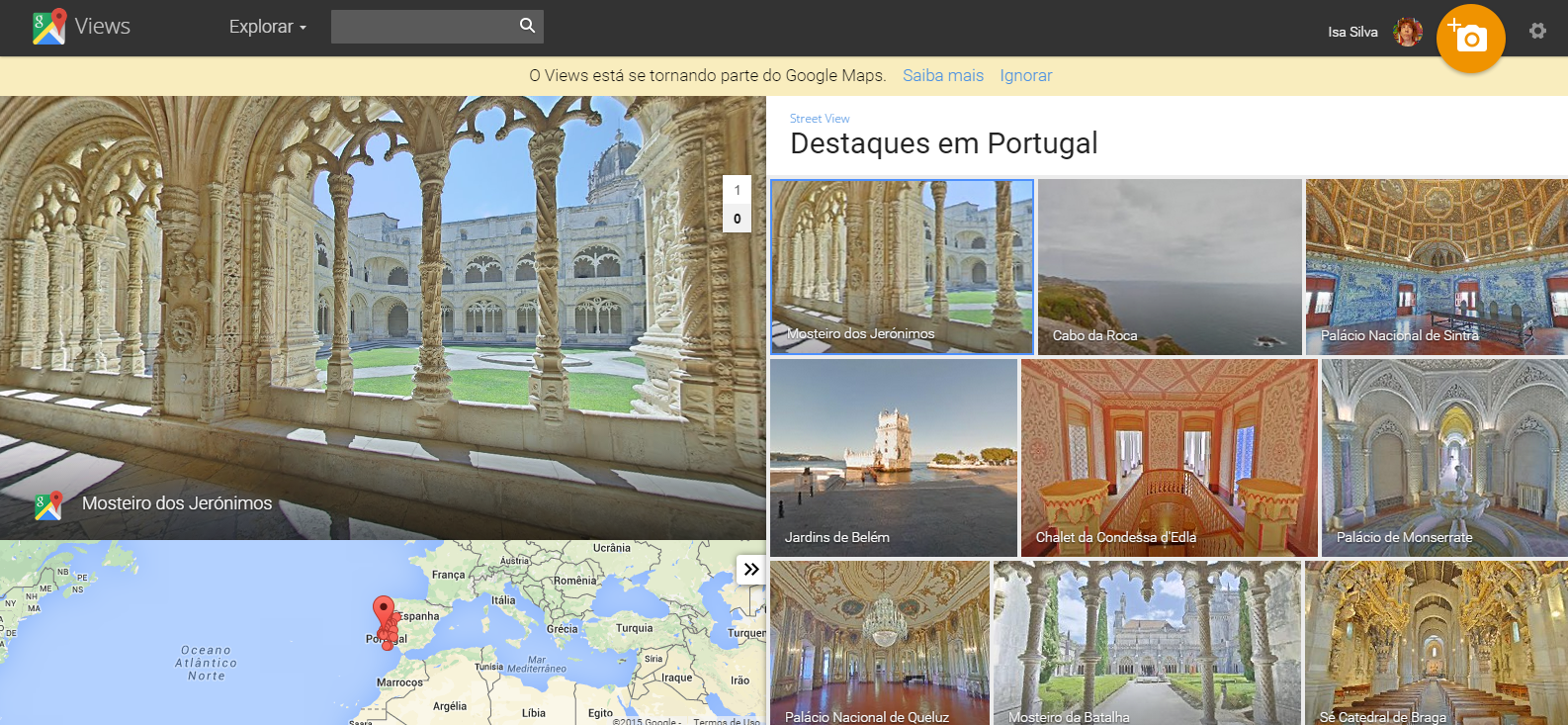Click the Maps pin icon beside Mosteiro dos Jerónimos
This screenshot has width=1568, height=725.
[48, 505]
